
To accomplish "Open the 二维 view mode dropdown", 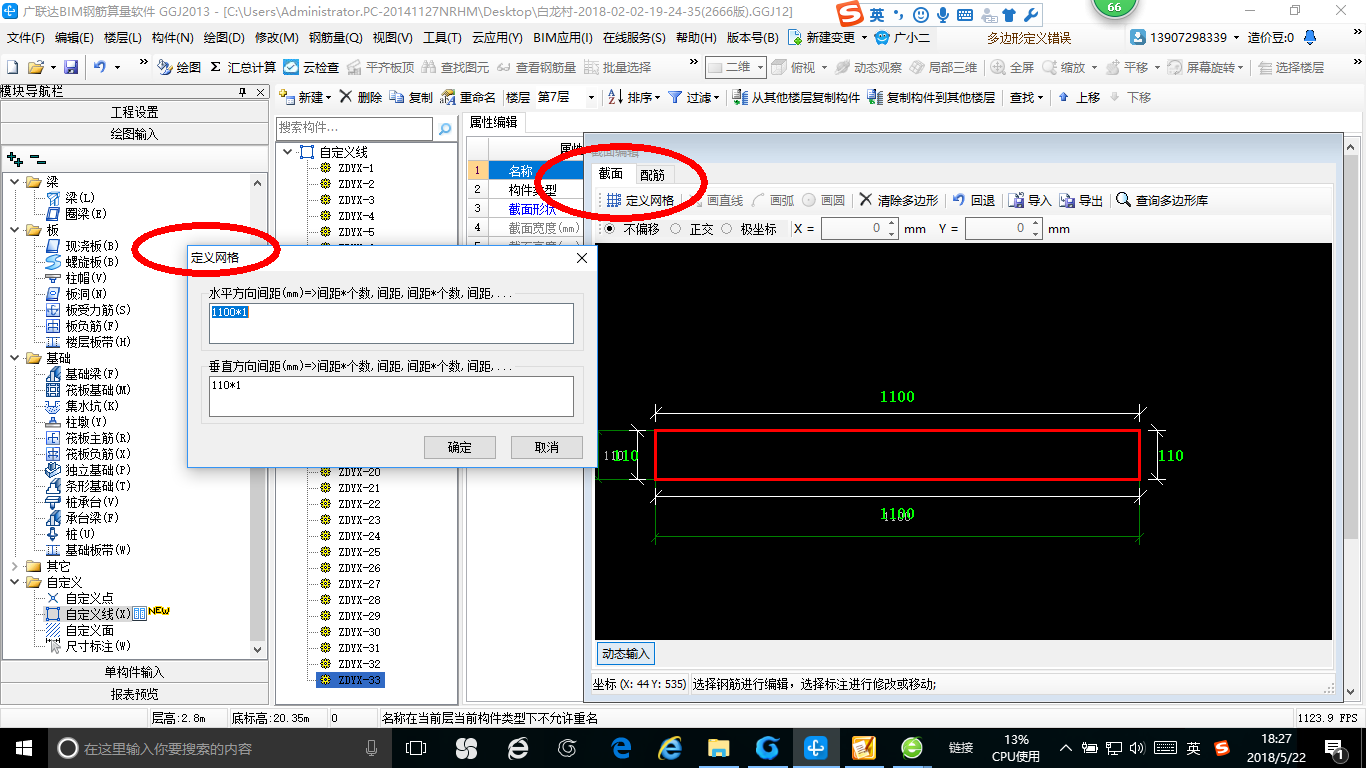I will click(x=761, y=67).
